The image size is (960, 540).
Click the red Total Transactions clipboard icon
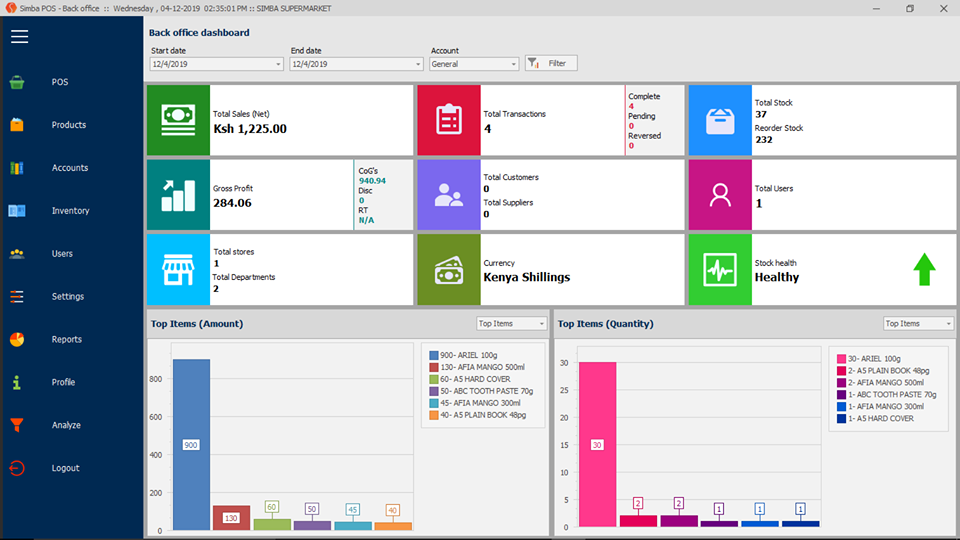[449, 120]
